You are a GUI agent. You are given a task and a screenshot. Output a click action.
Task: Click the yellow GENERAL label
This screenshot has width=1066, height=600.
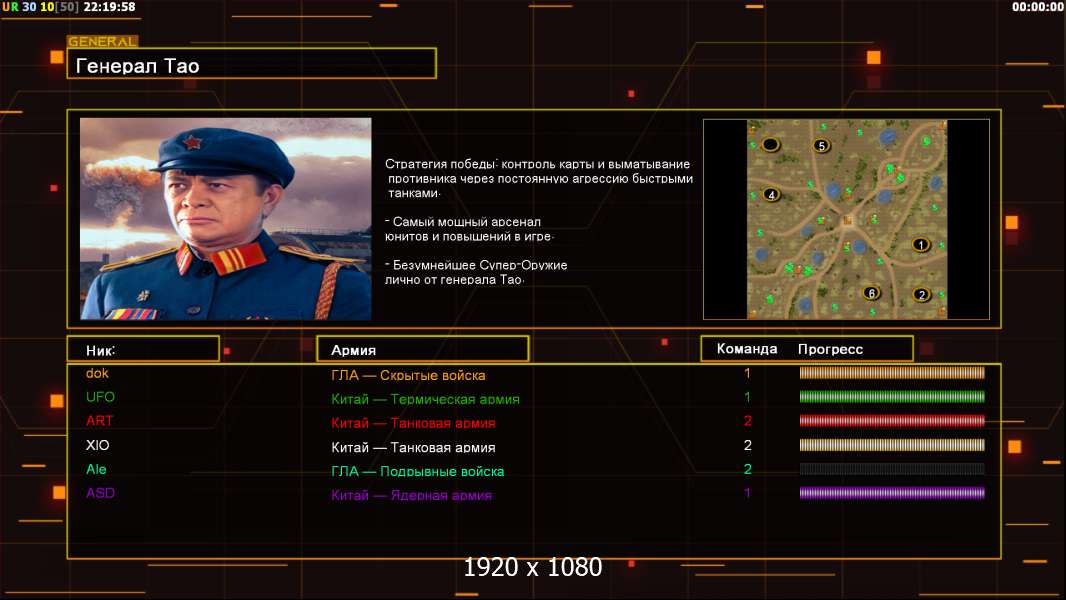point(103,41)
